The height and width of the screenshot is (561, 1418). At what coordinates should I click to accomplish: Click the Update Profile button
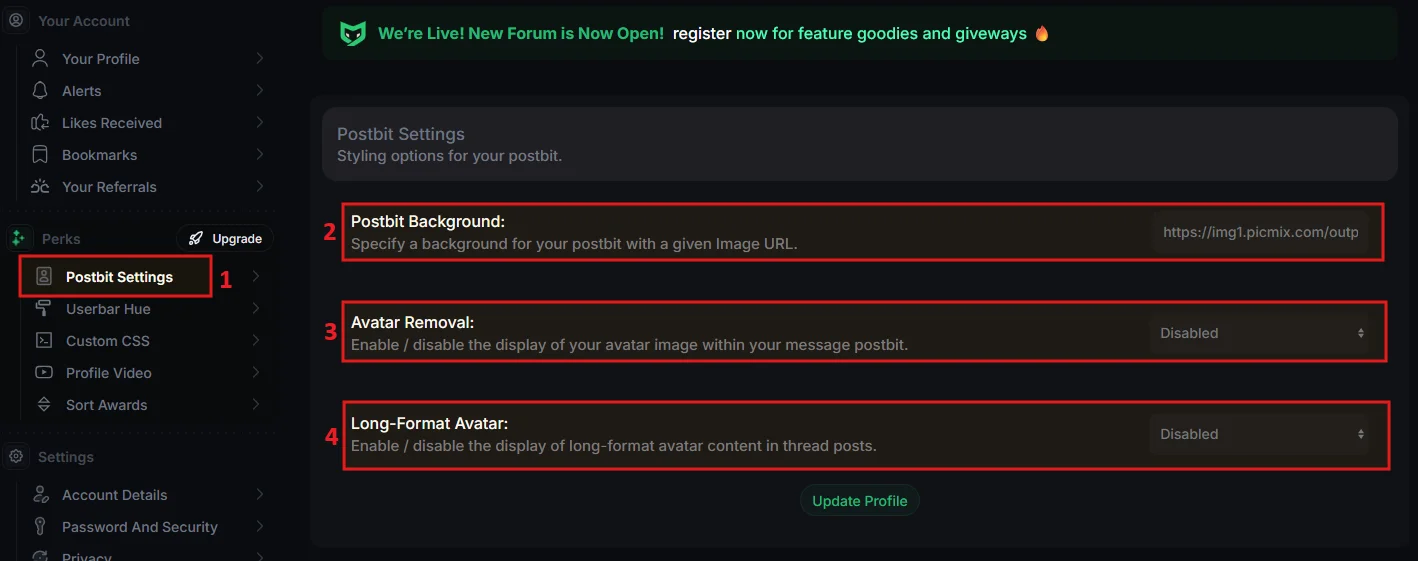pyautogui.click(x=859, y=500)
